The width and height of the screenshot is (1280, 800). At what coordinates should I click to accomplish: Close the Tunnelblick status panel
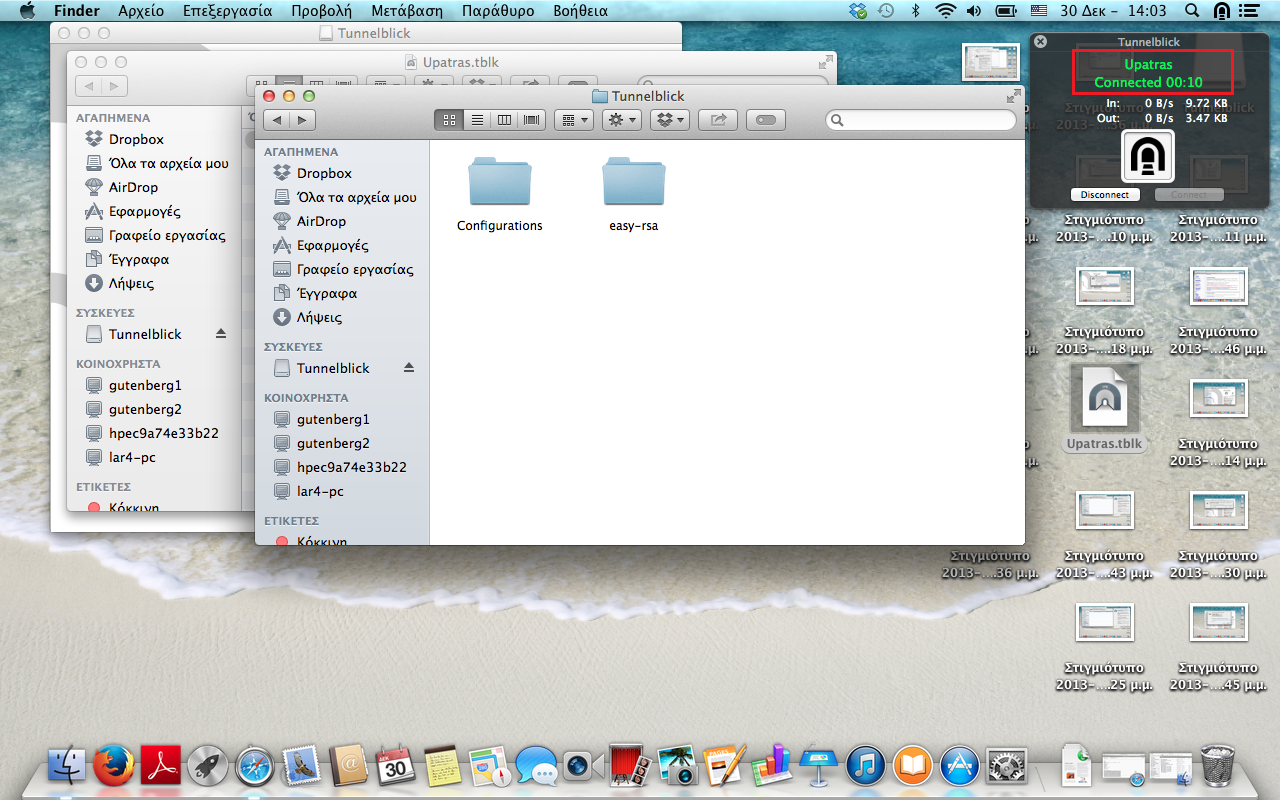[1040, 42]
